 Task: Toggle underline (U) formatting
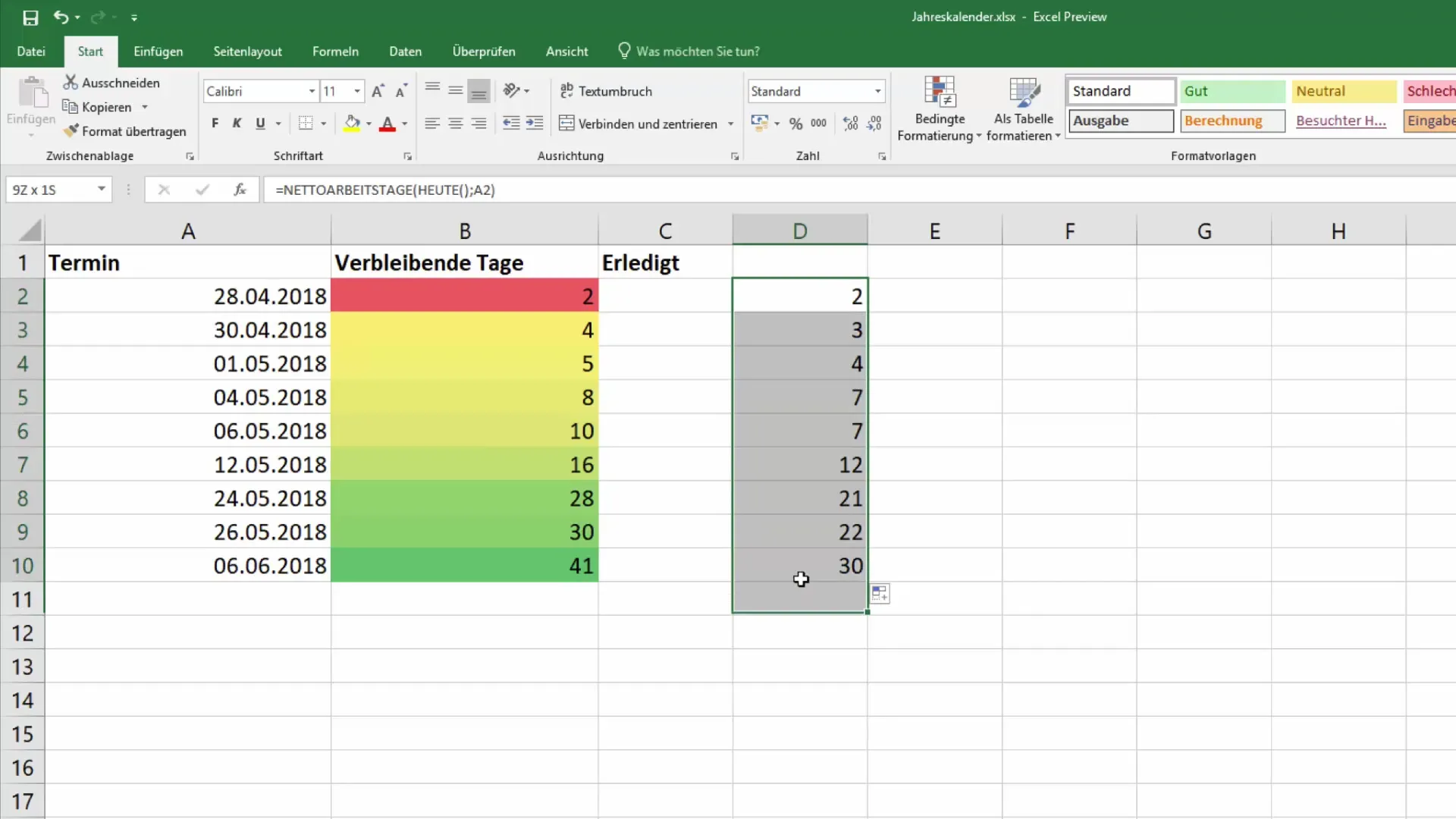[x=261, y=123]
